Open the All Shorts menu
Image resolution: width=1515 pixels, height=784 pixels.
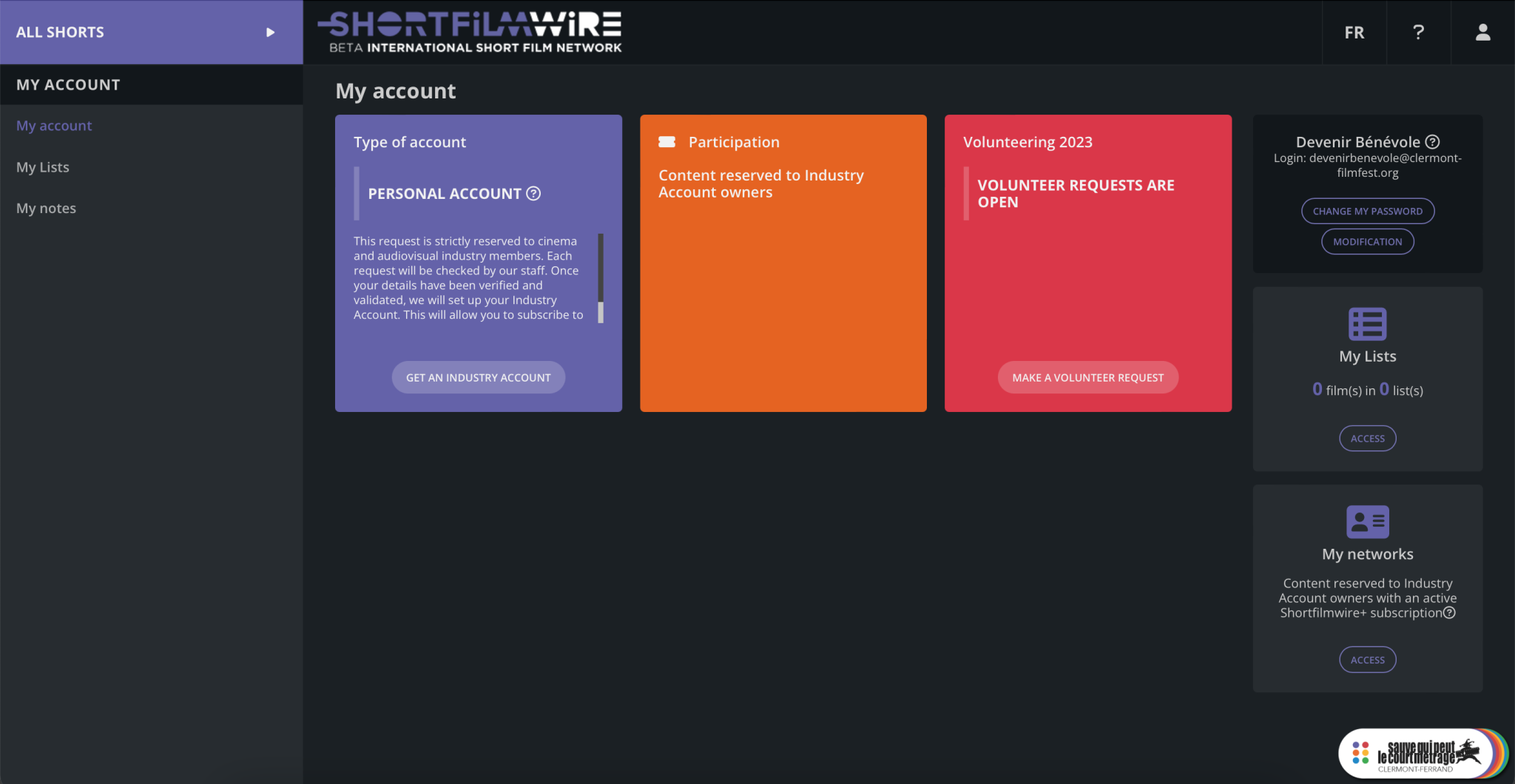152,32
